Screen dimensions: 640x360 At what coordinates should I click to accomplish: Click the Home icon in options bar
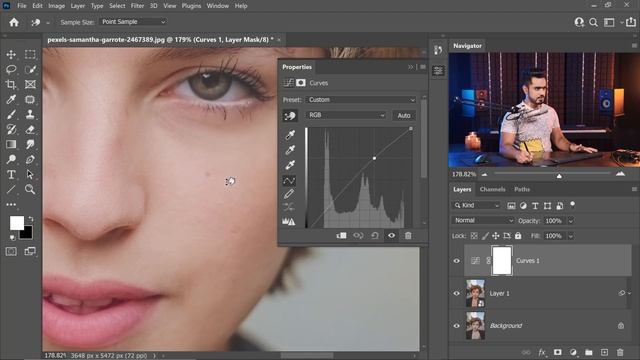(14, 22)
